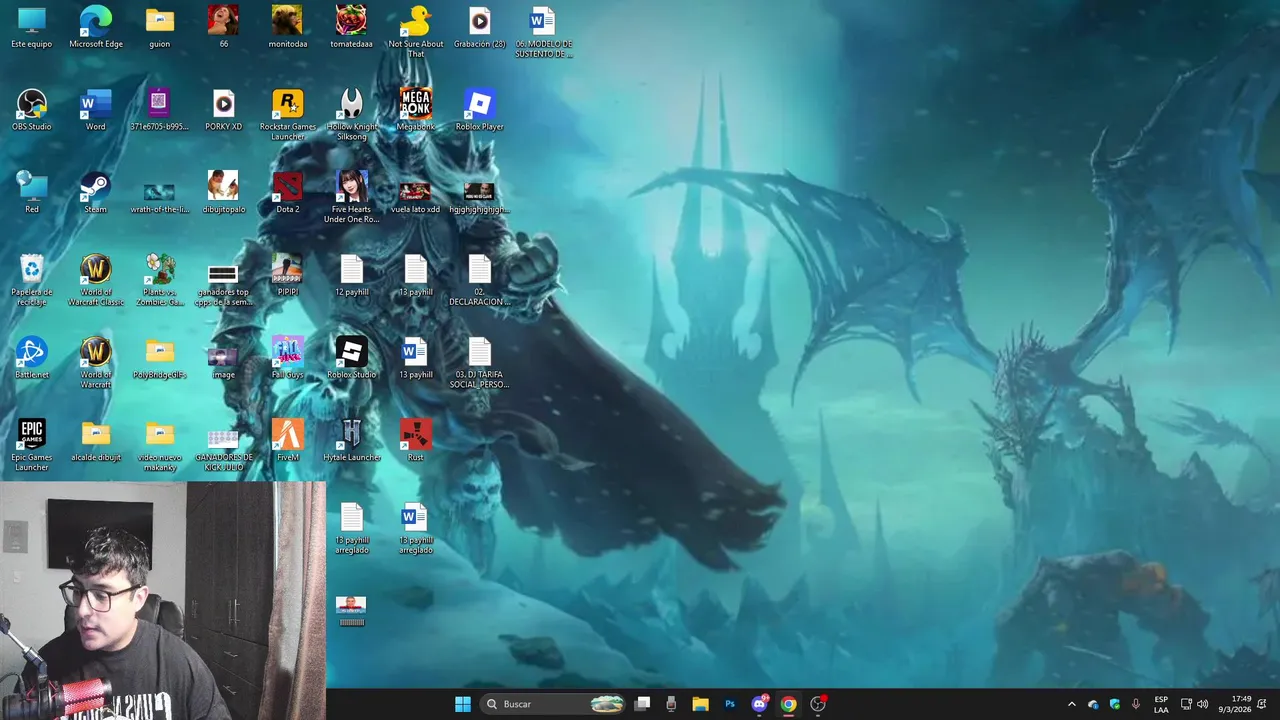Open the Red network icon
This screenshot has height=720, width=1280.
coord(32,193)
